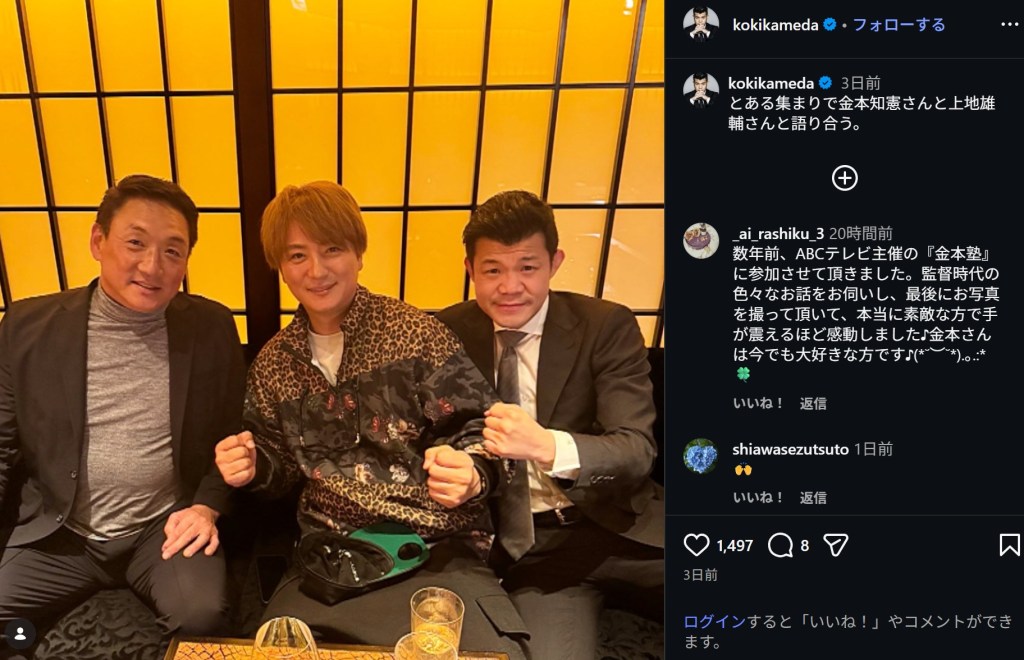Open the three-dot more options menu
The height and width of the screenshot is (660, 1024).
pyautogui.click(x=1009, y=25)
